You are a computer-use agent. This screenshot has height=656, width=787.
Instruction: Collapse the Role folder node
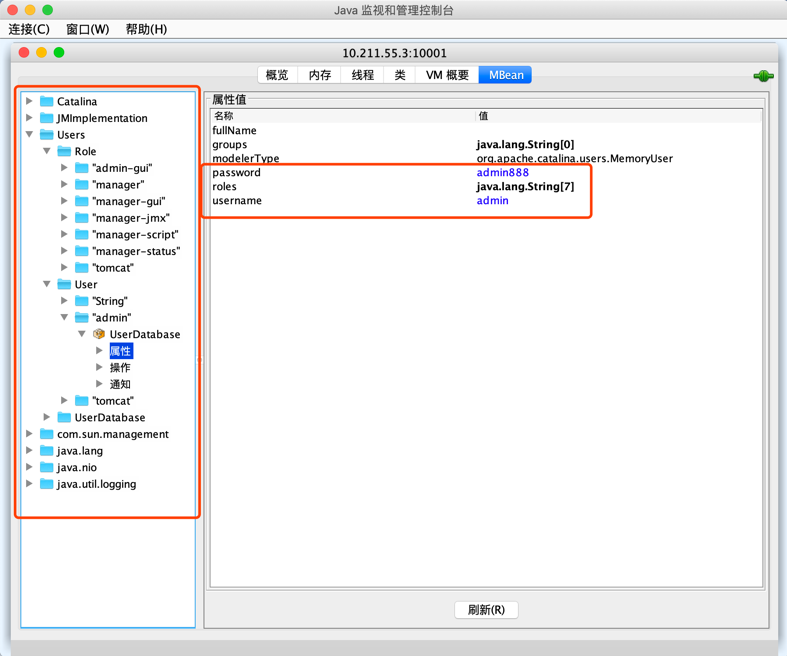coord(47,151)
